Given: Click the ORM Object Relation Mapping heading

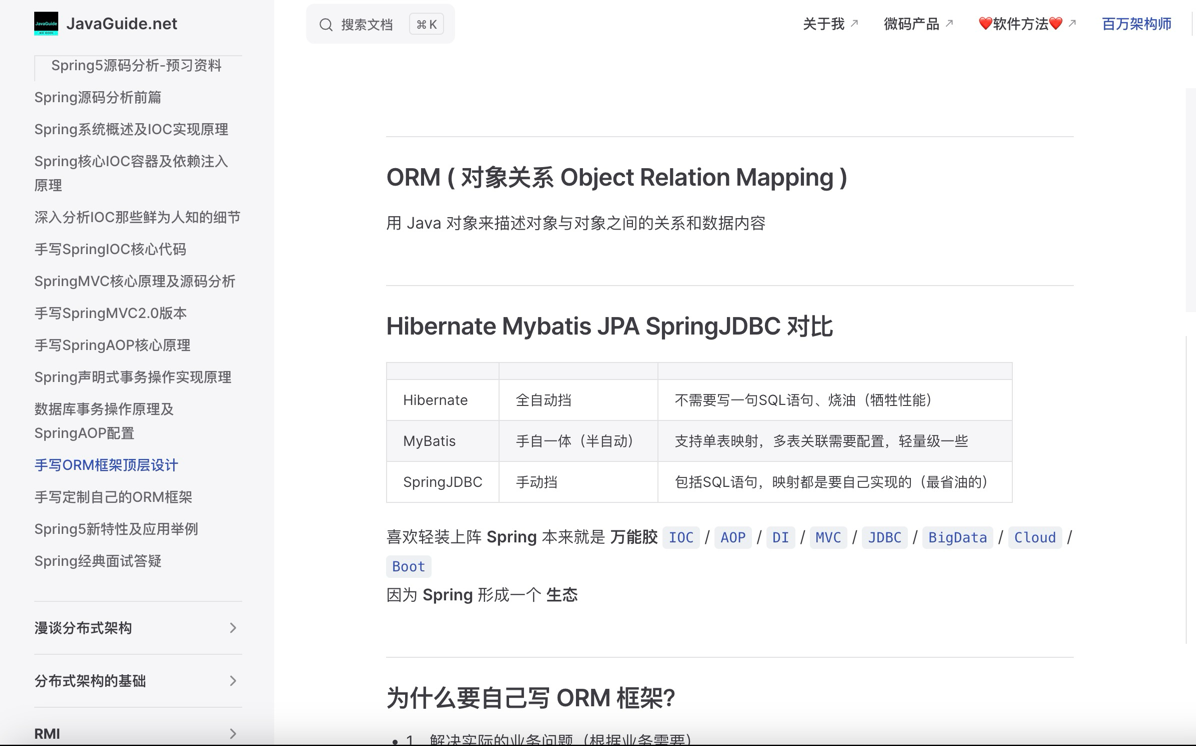Looking at the screenshot, I should 616,177.
